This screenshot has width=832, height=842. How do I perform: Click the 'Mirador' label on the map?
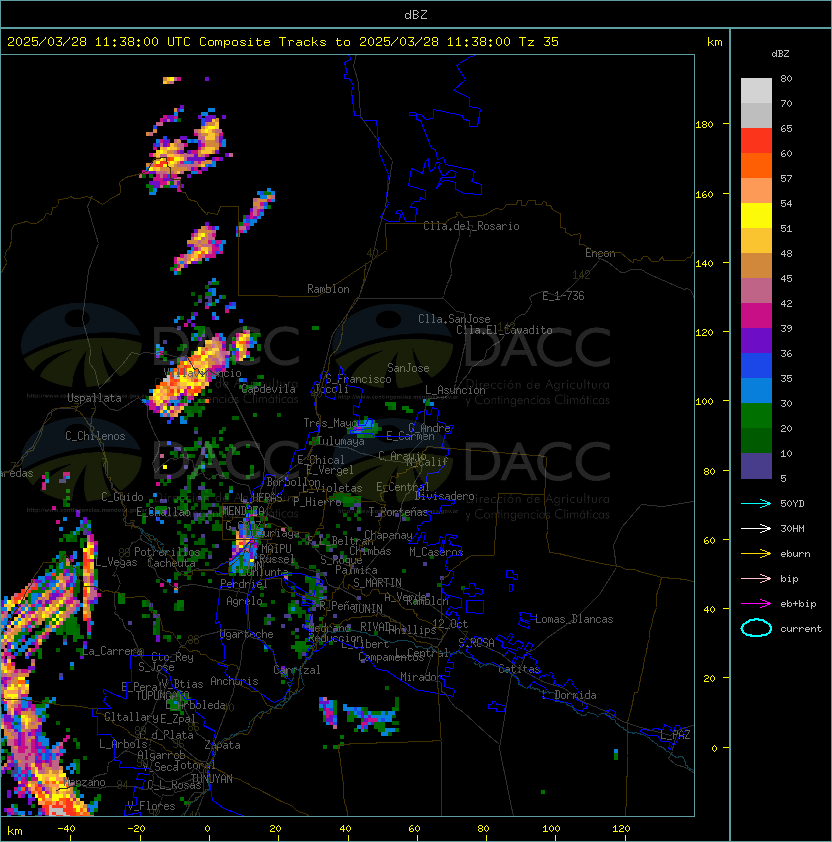click(421, 677)
